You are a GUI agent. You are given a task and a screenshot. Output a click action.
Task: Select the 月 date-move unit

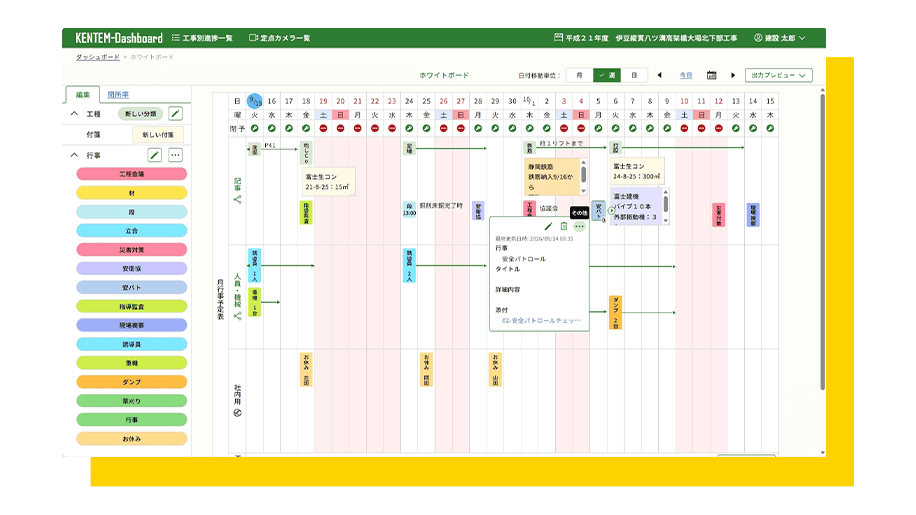[x=580, y=75]
